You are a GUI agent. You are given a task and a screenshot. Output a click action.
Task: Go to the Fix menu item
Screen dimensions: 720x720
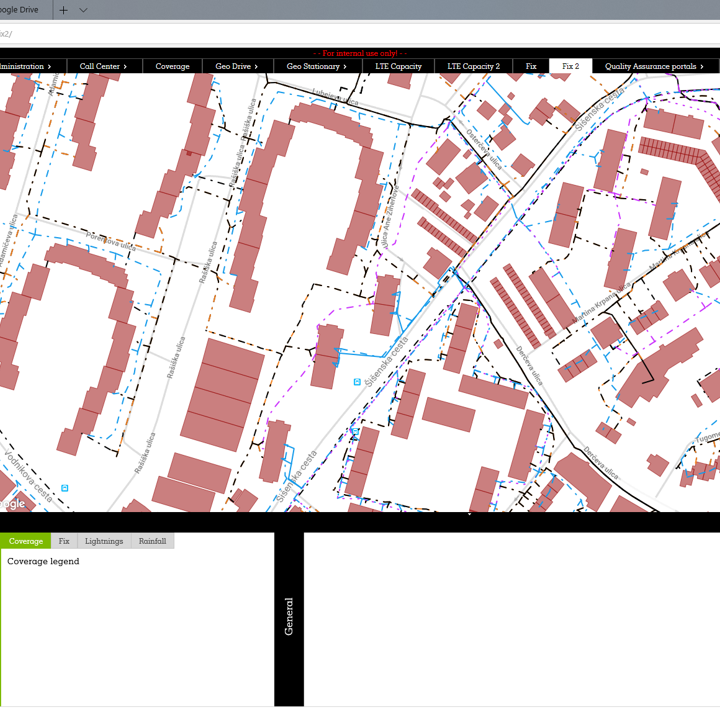coord(531,66)
